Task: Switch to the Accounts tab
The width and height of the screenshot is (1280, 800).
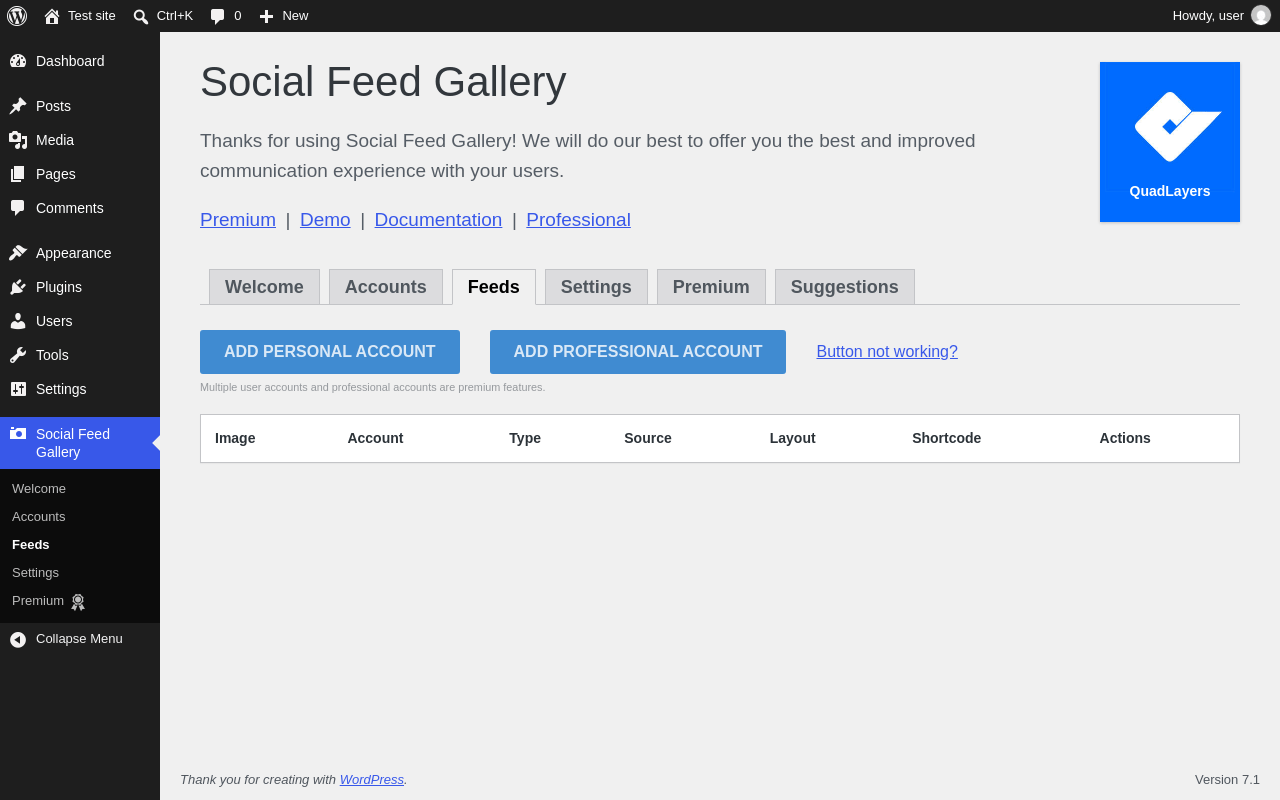Action: point(386,287)
